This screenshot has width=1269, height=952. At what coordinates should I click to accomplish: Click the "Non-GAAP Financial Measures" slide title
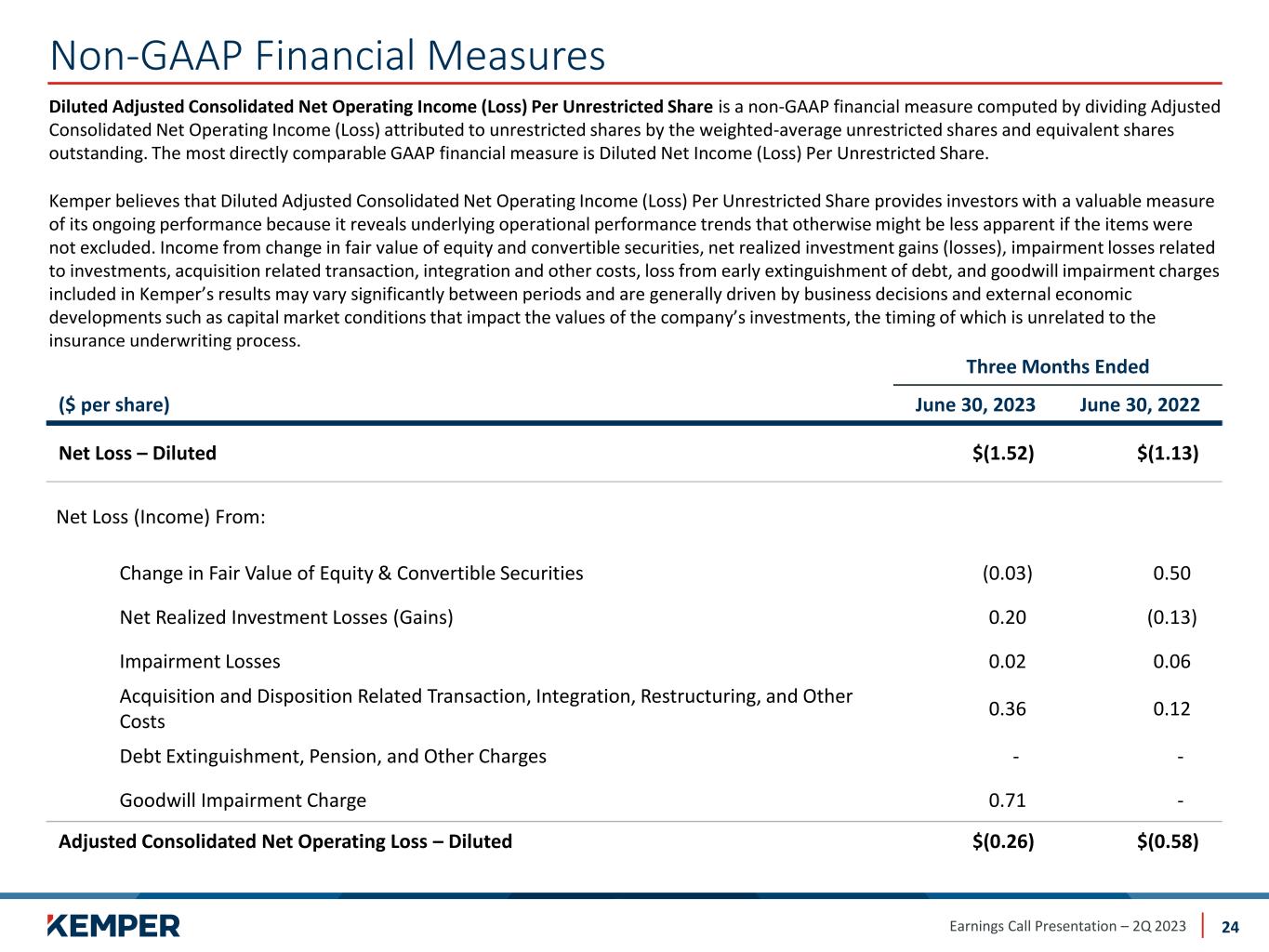point(327,56)
